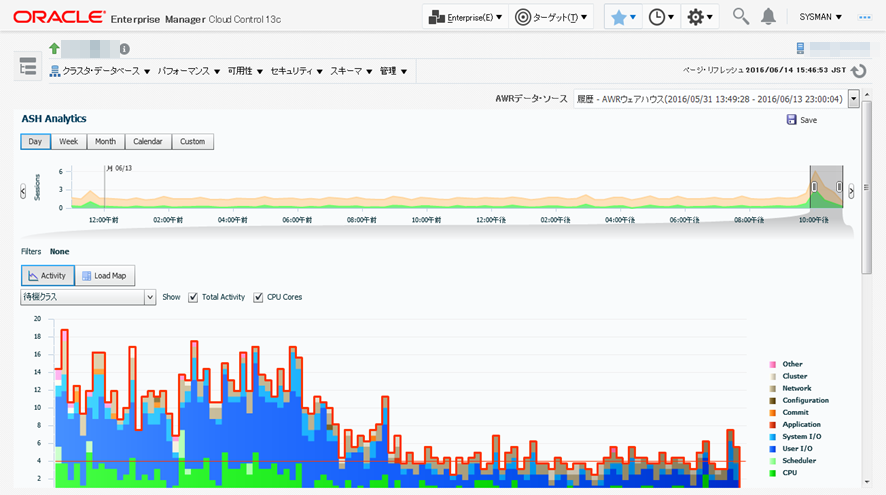Click left handle of time slider
This screenshot has width=886, height=495.
click(814, 186)
